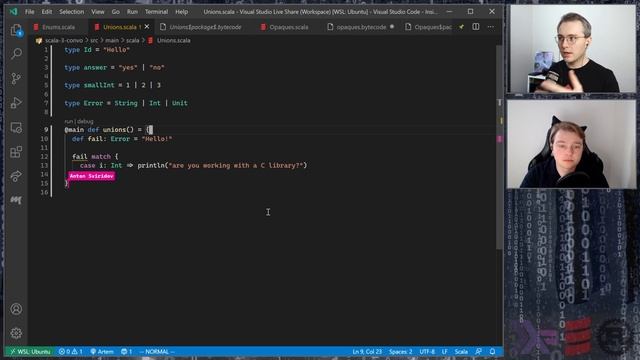640x360 pixels.
Task: Click the feedback icon in status bar
Action: click(x=478, y=351)
